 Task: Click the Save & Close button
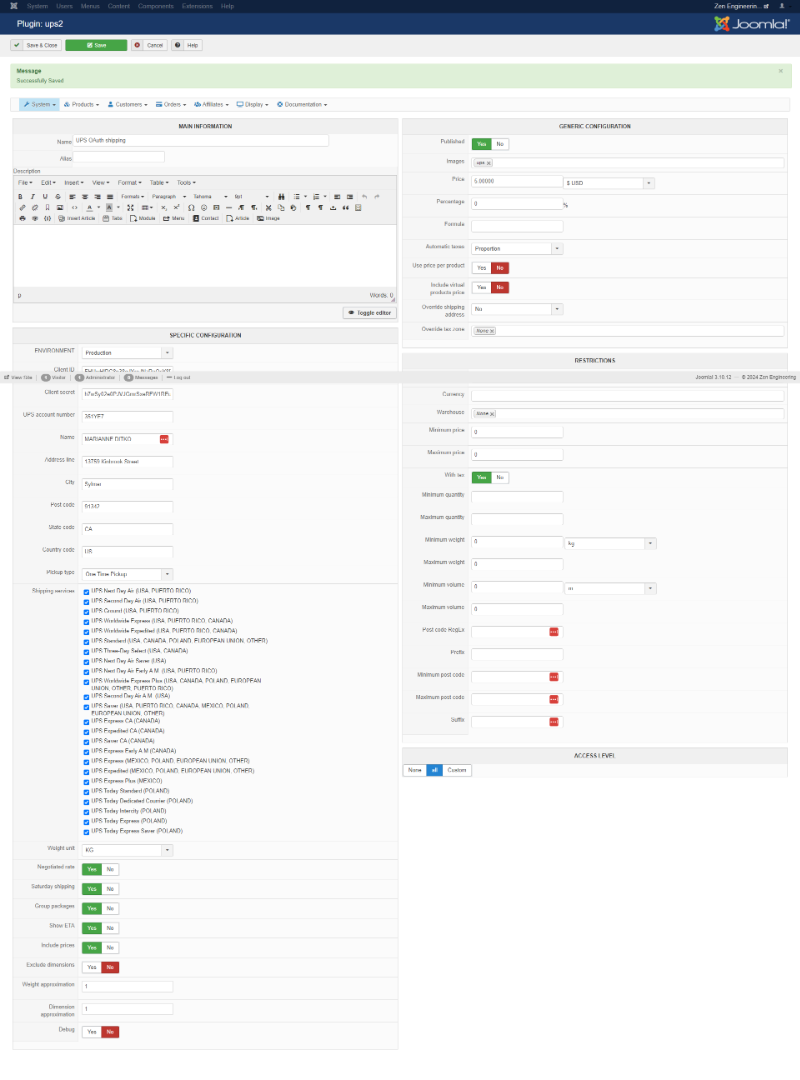point(36,45)
